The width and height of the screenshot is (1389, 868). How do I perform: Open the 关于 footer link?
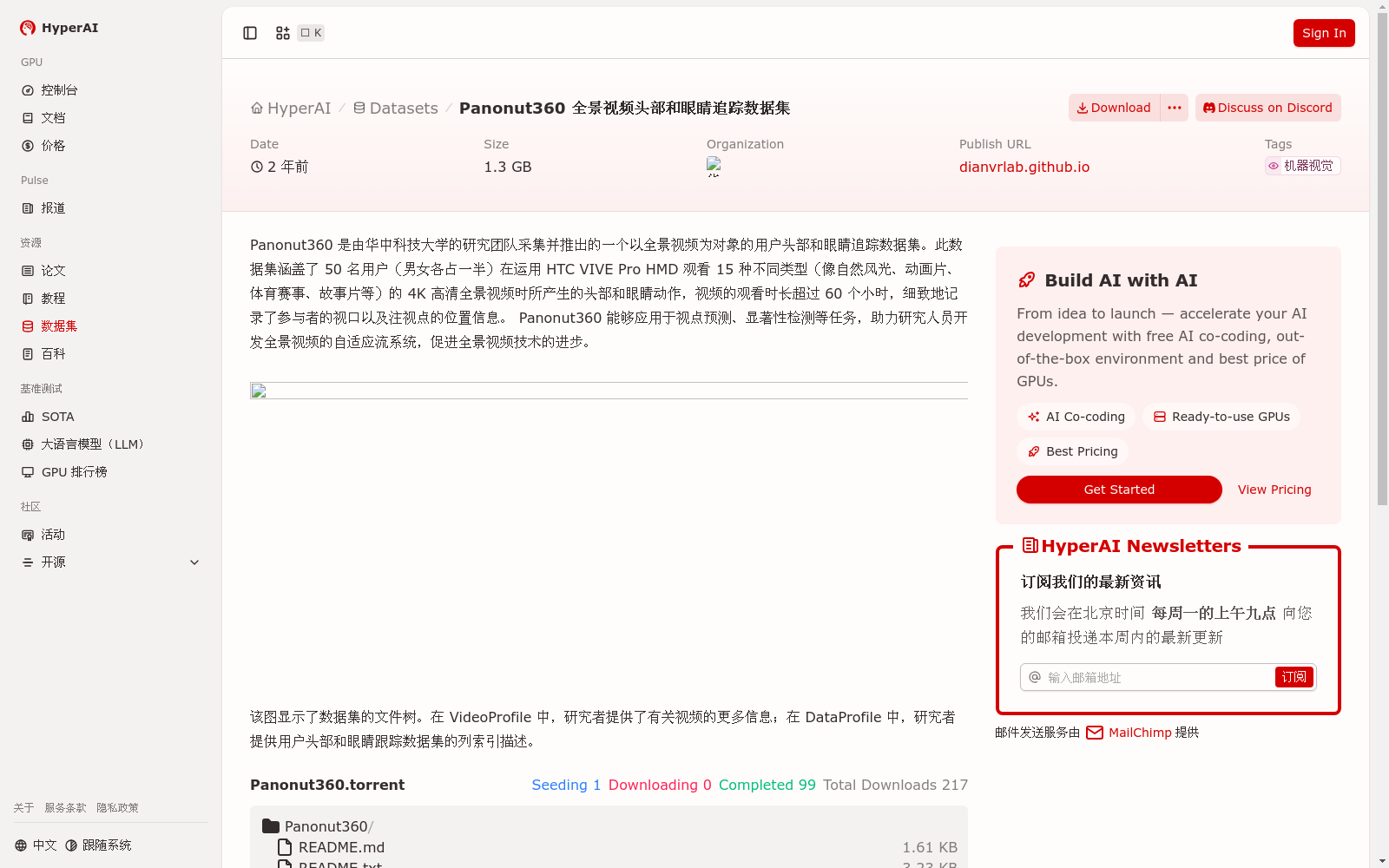point(23,808)
